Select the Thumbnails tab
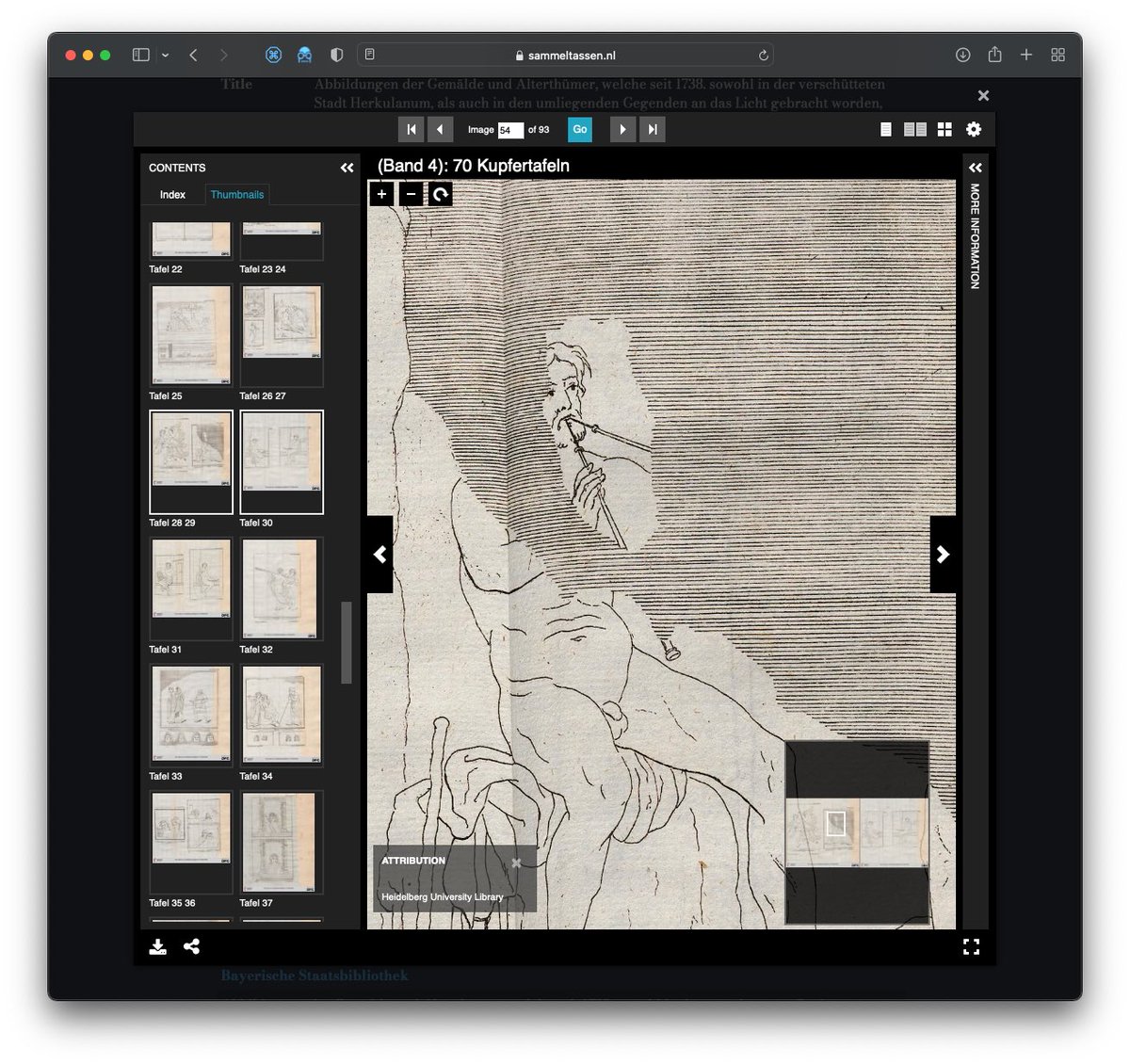Screen dimensions: 1130x1064 click(x=237, y=194)
